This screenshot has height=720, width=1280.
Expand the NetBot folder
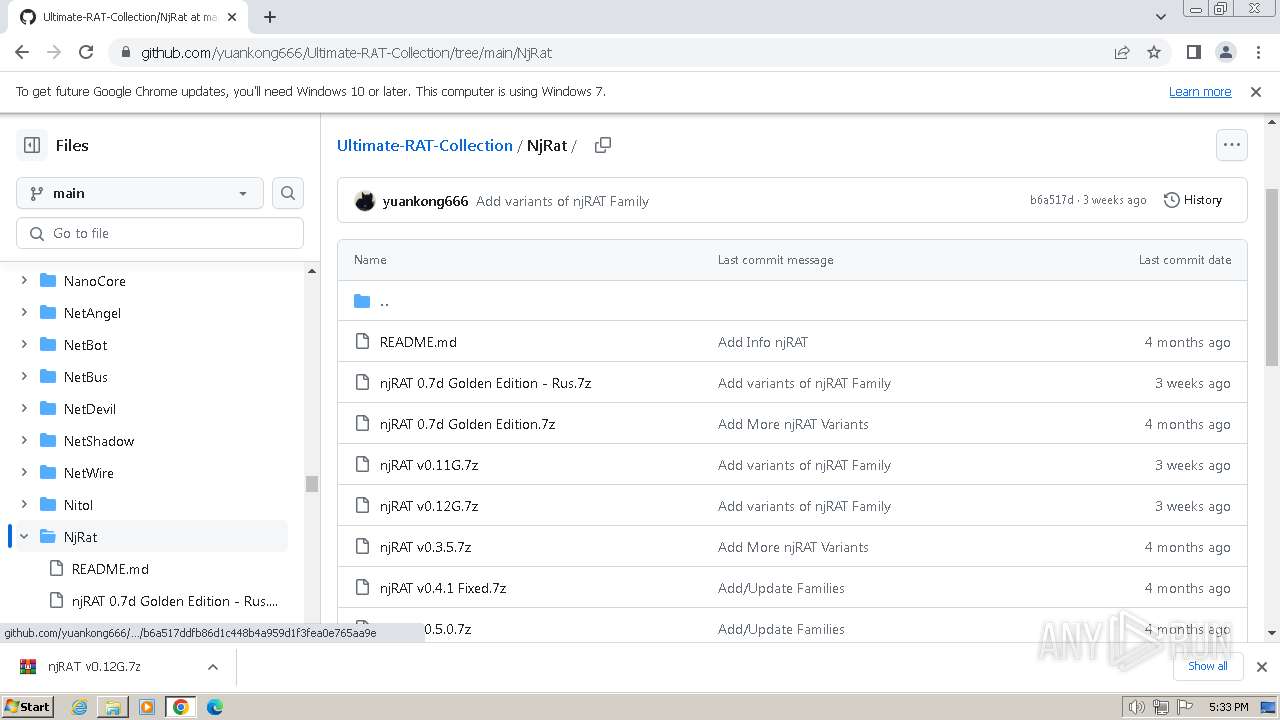point(24,345)
